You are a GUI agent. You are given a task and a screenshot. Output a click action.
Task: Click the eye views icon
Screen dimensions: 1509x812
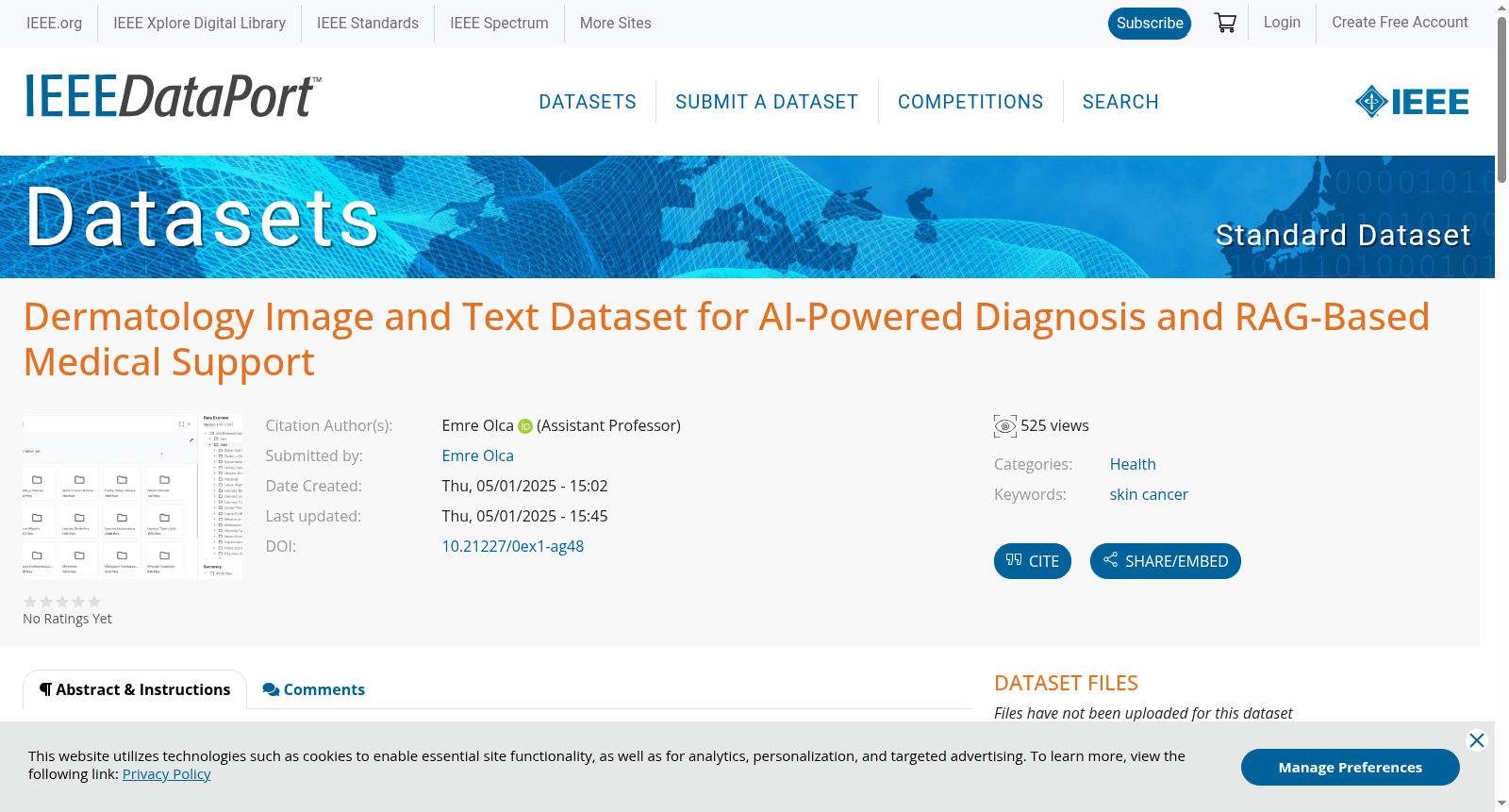(1005, 426)
